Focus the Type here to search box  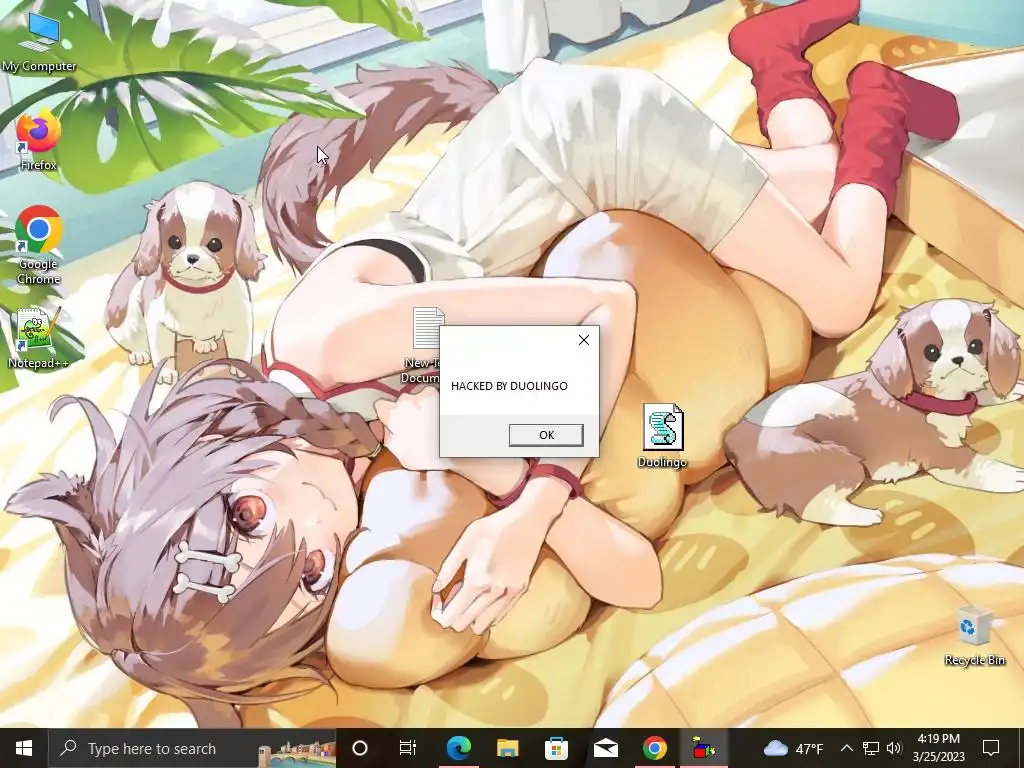192,748
